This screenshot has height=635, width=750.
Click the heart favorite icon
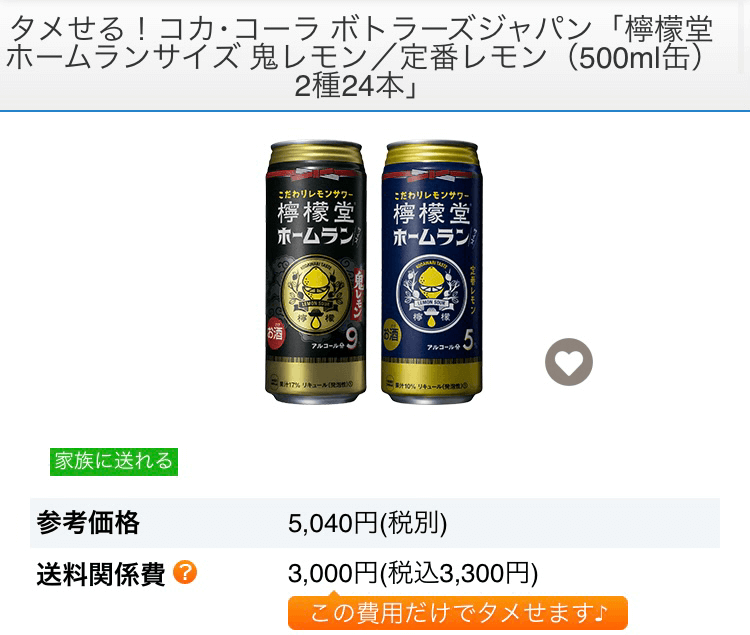[569, 362]
